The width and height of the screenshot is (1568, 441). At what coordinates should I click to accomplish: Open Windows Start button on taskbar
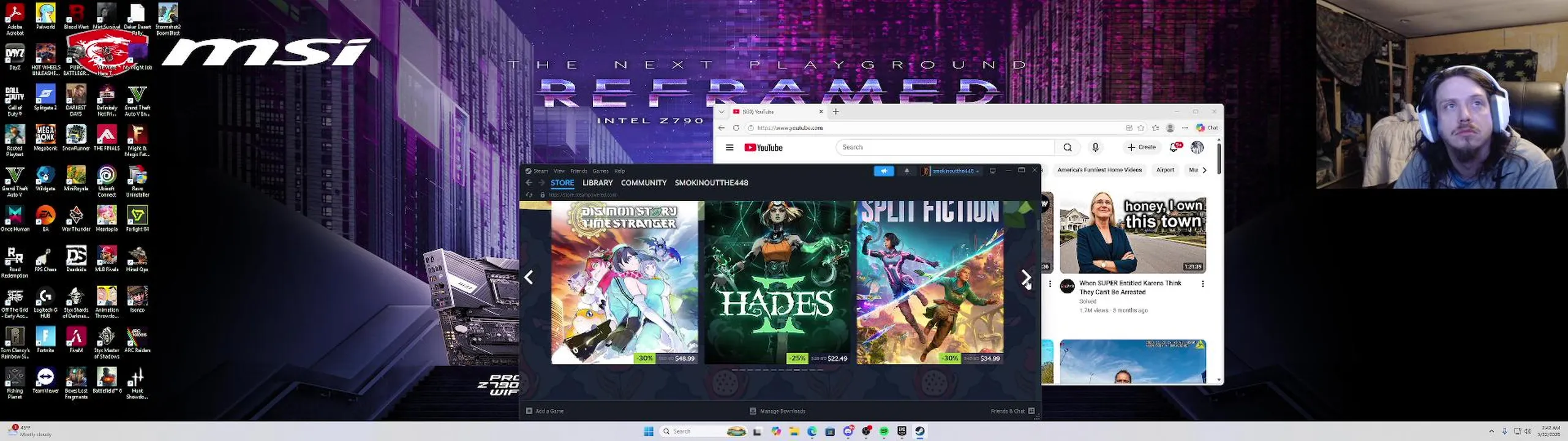[x=649, y=431]
